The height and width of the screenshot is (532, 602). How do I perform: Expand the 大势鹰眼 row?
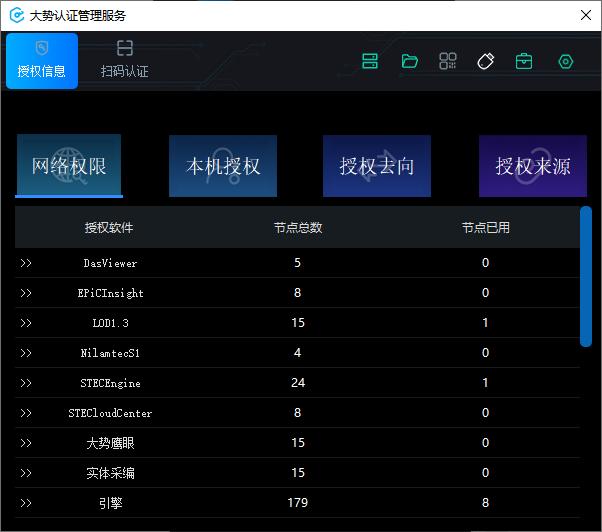pos(26,443)
